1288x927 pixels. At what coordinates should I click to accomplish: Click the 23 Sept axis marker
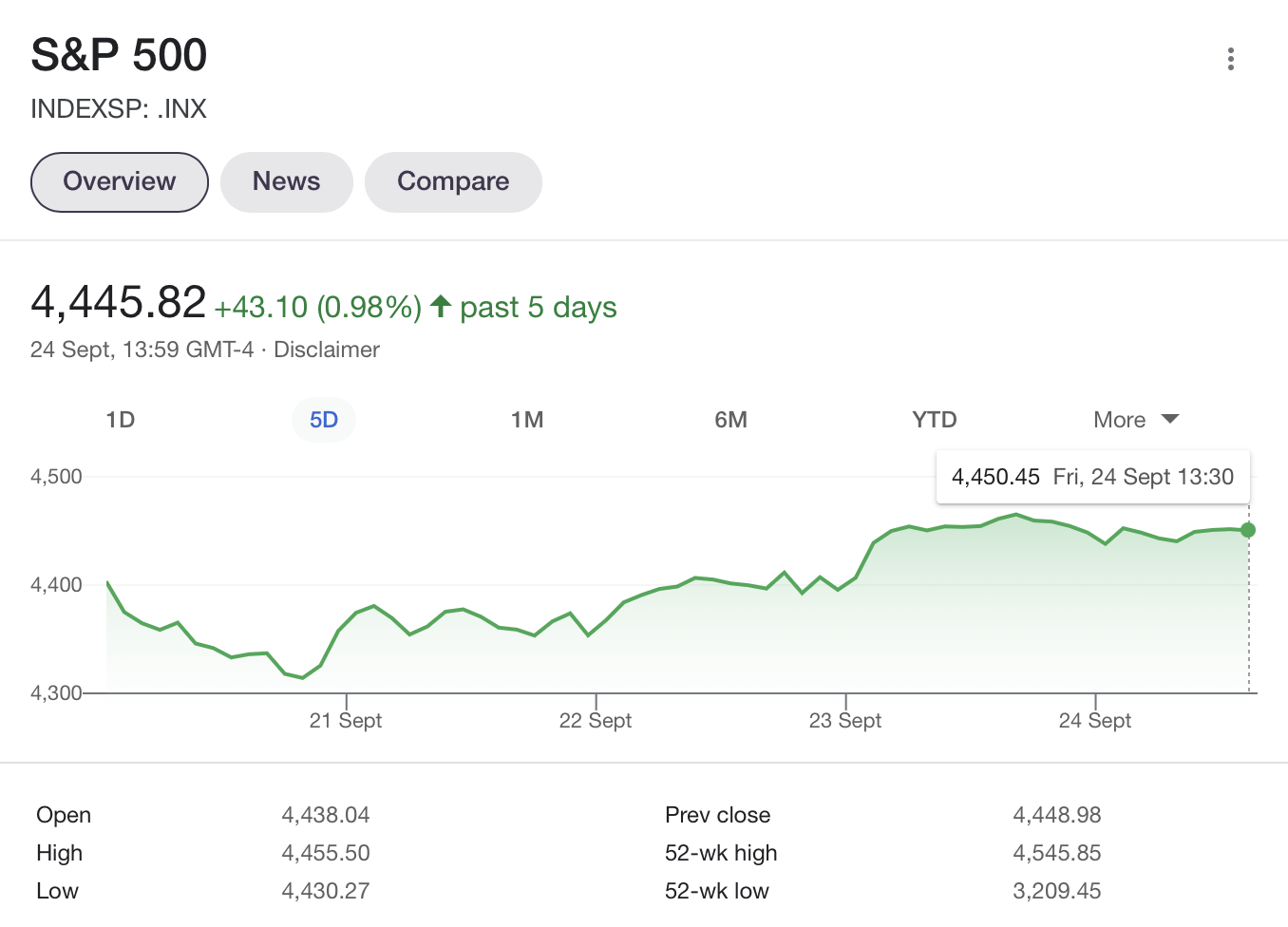(x=845, y=720)
